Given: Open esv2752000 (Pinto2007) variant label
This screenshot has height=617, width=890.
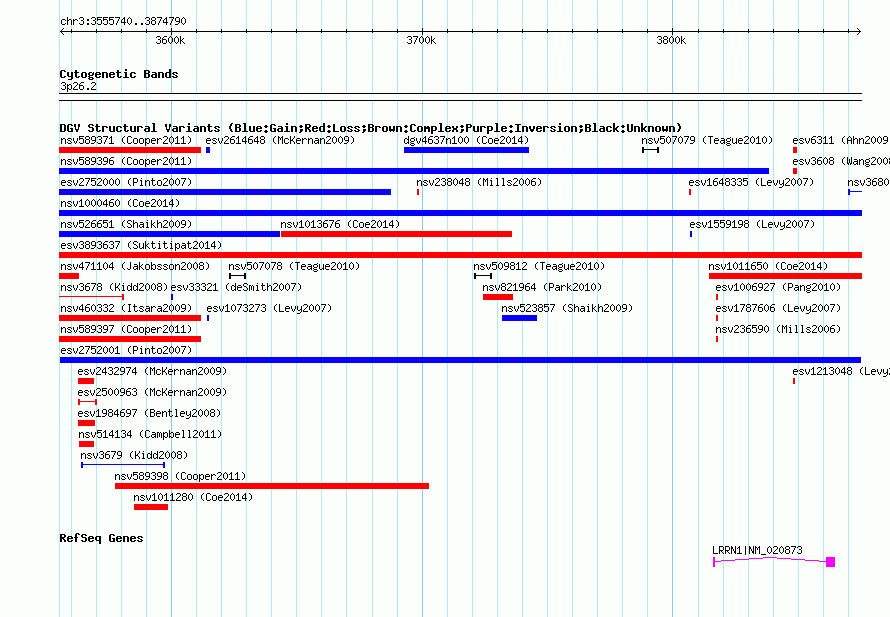Looking at the screenshot, I should 126,182.
